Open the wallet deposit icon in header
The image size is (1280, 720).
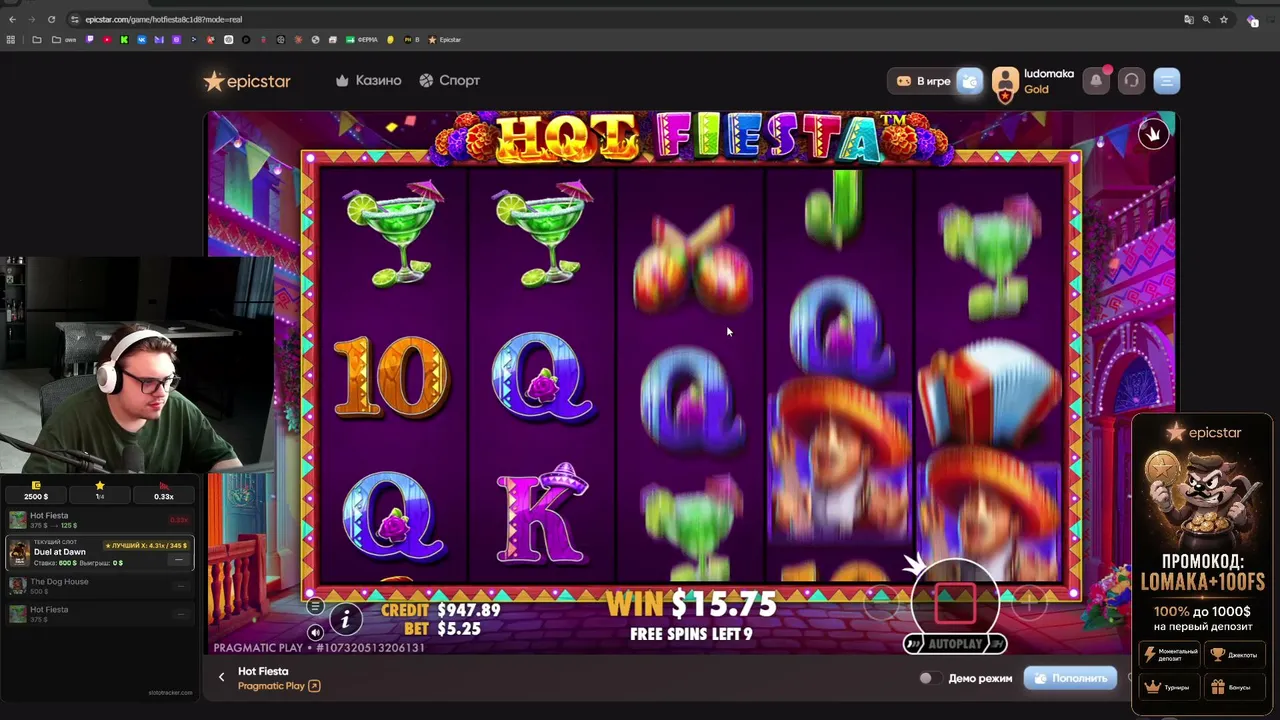pyautogui.click(x=970, y=81)
